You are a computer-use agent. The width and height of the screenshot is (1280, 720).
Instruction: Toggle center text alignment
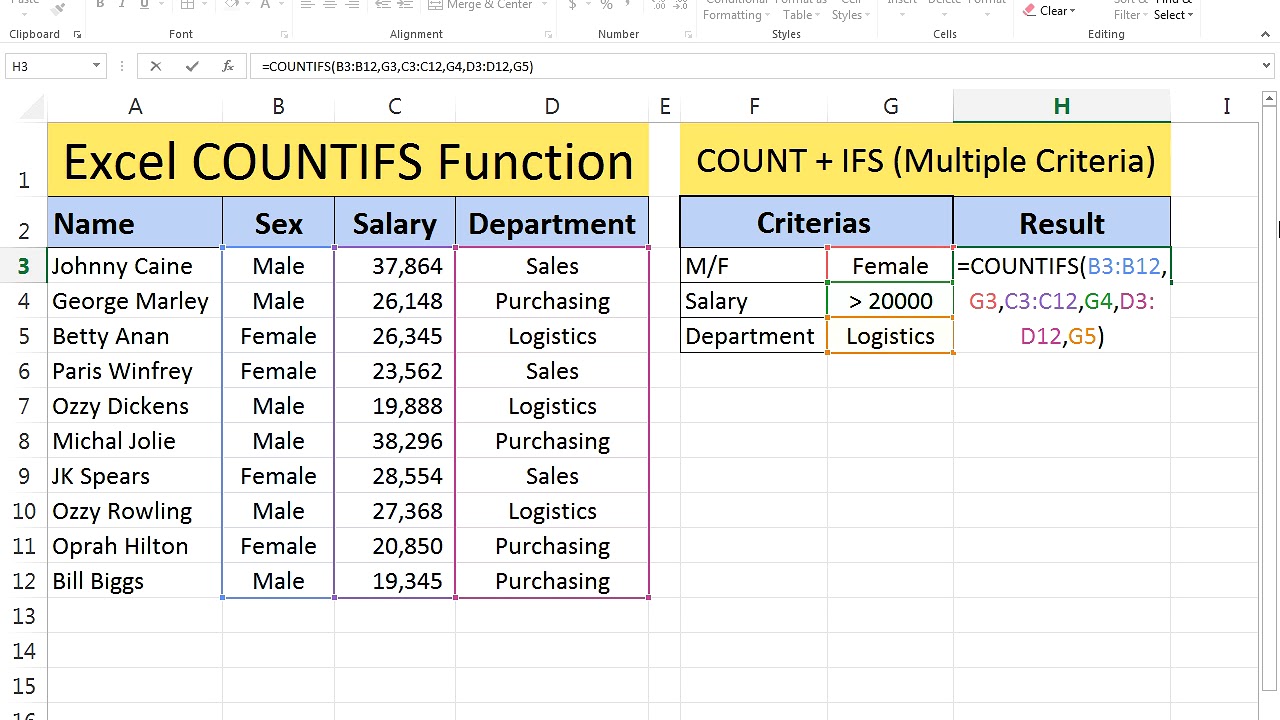tap(328, 6)
